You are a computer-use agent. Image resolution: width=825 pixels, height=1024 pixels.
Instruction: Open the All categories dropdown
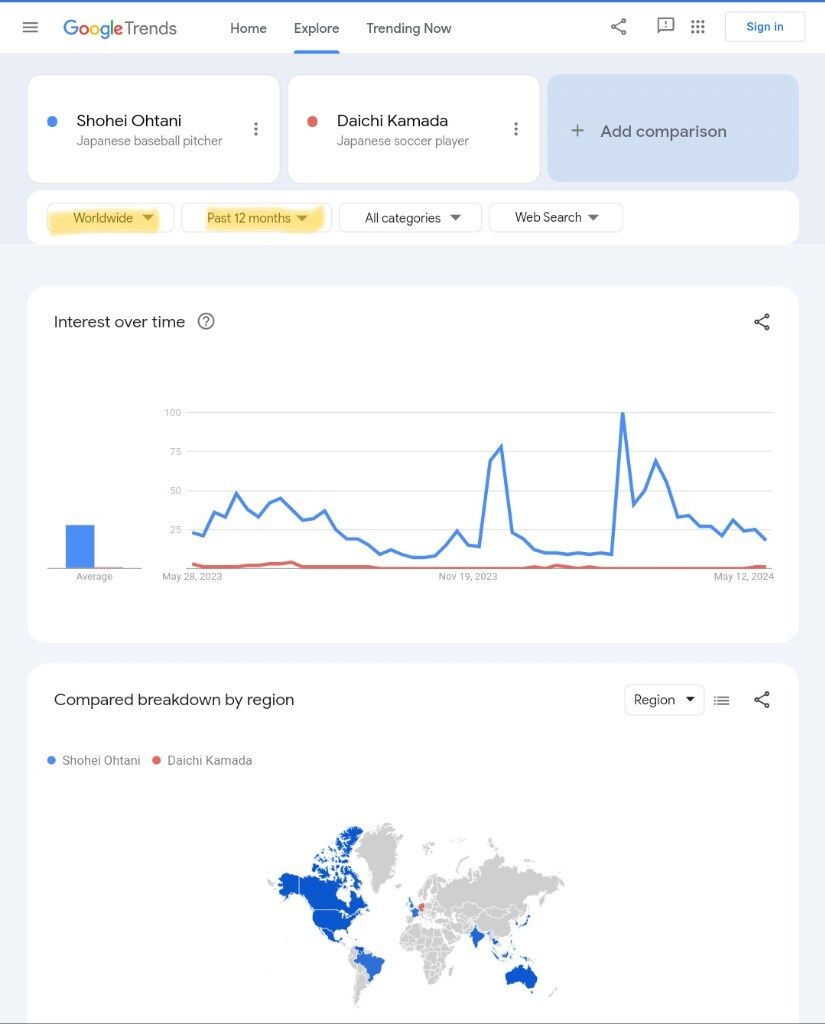[411, 217]
